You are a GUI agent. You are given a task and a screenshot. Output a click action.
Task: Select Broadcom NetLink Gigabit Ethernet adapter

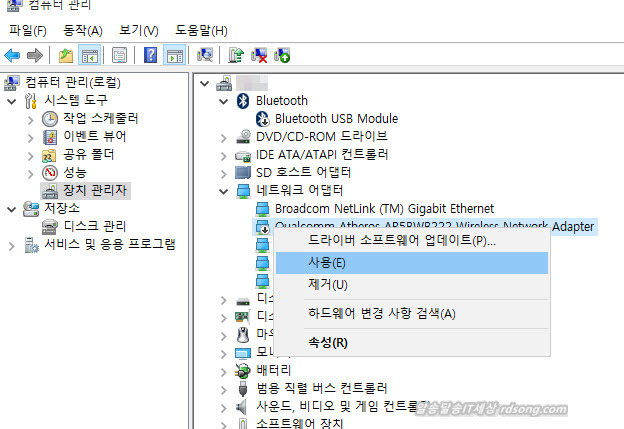pyautogui.click(x=384, y=208)
